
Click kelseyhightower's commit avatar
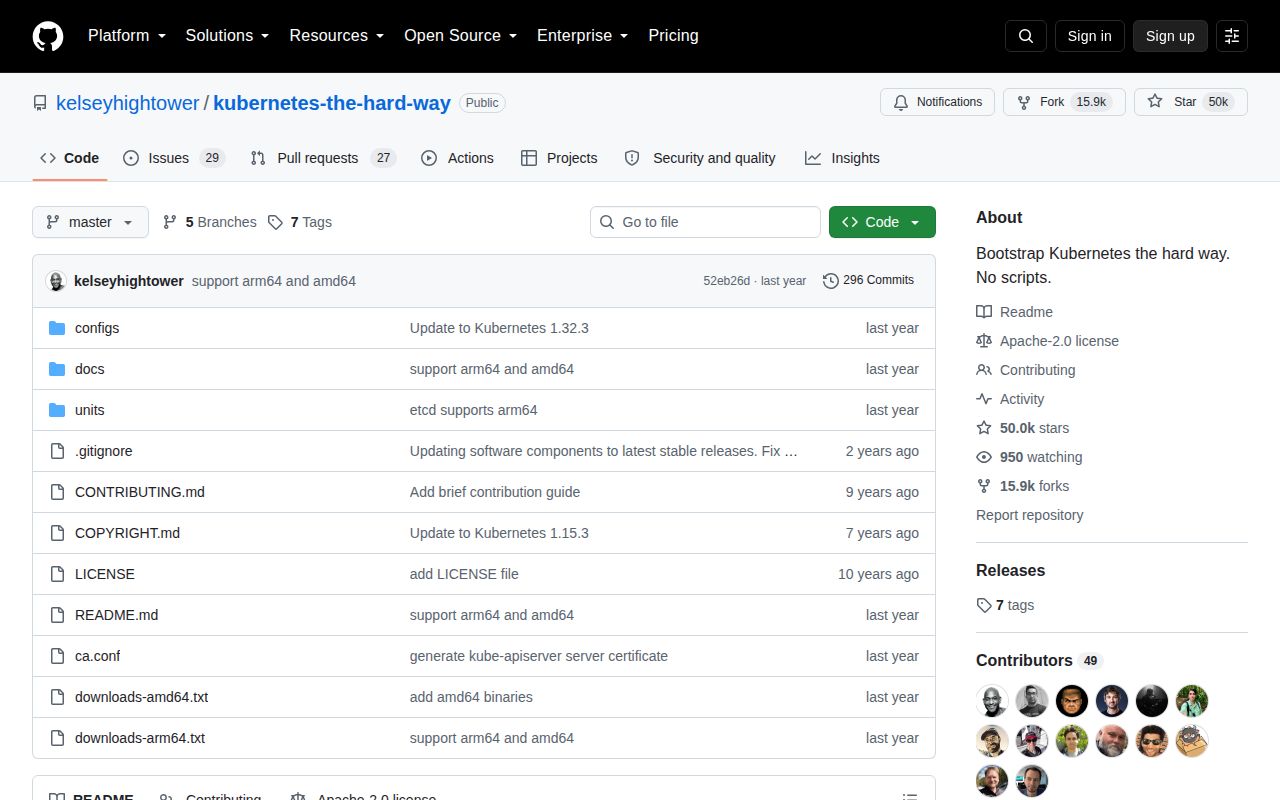click(x=56, y=281)
